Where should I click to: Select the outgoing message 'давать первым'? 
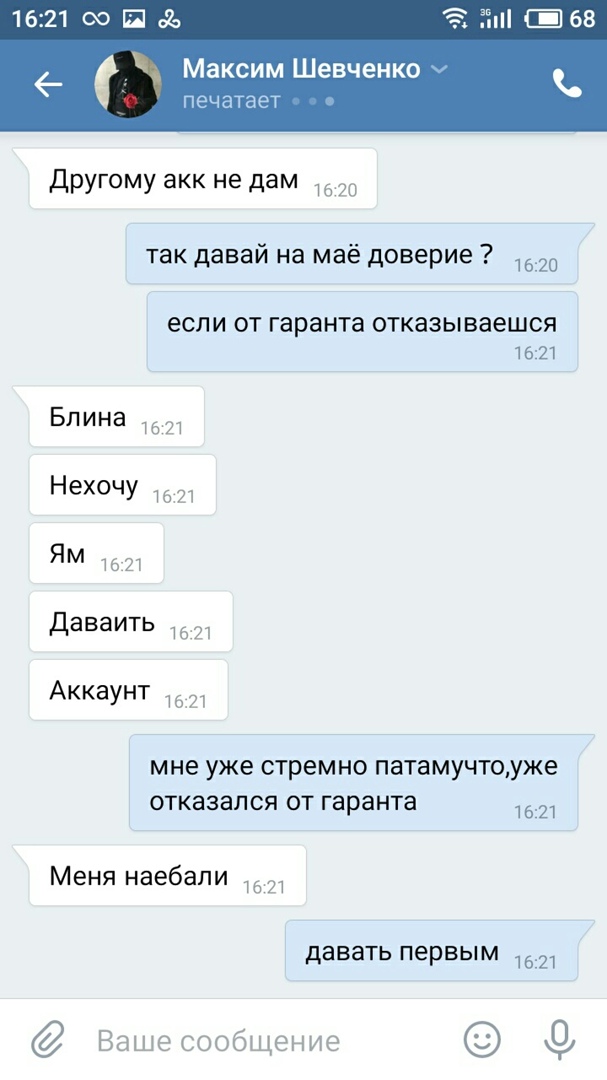click(431, 951)
